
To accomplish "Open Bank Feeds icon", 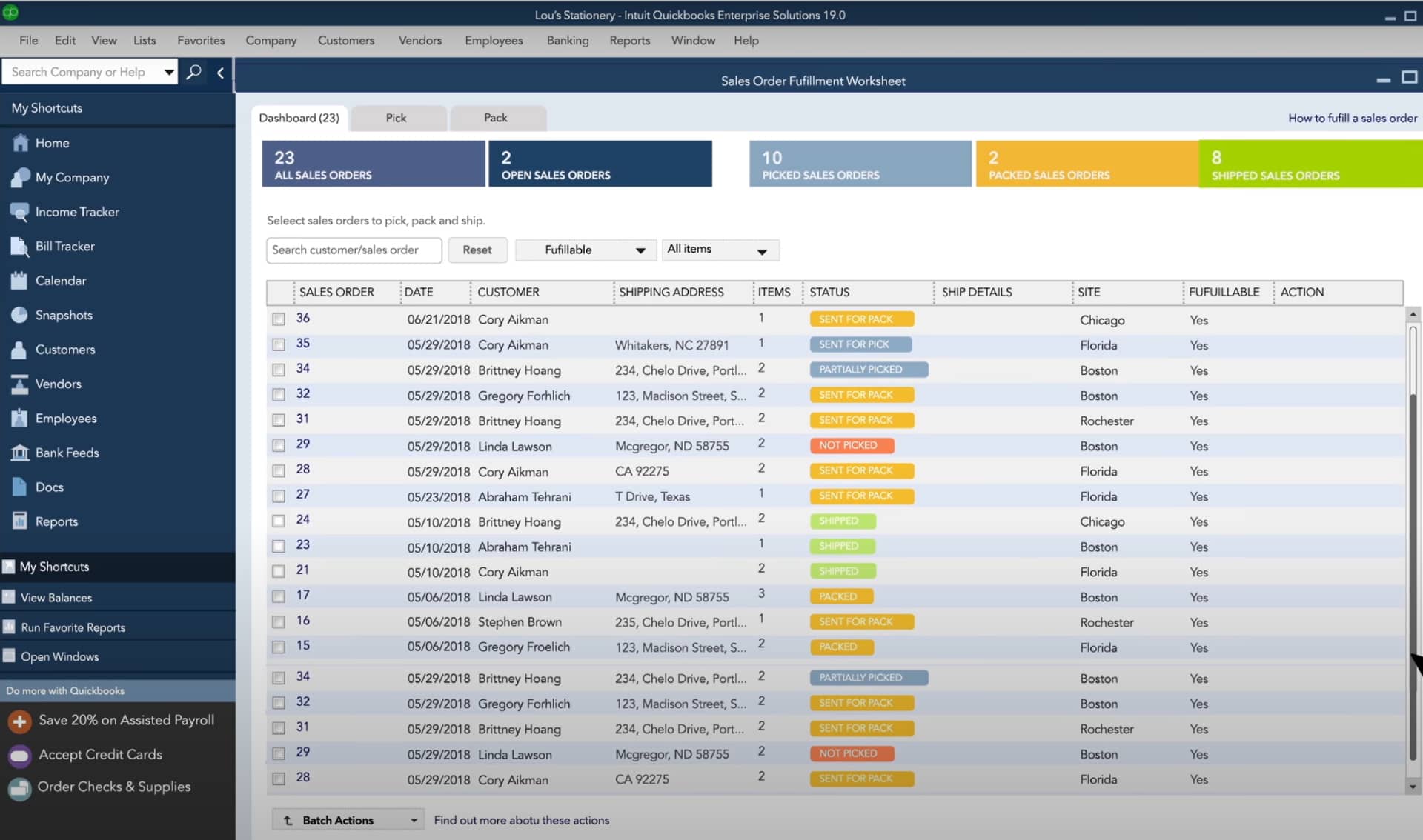I will (x=20, y=453).
